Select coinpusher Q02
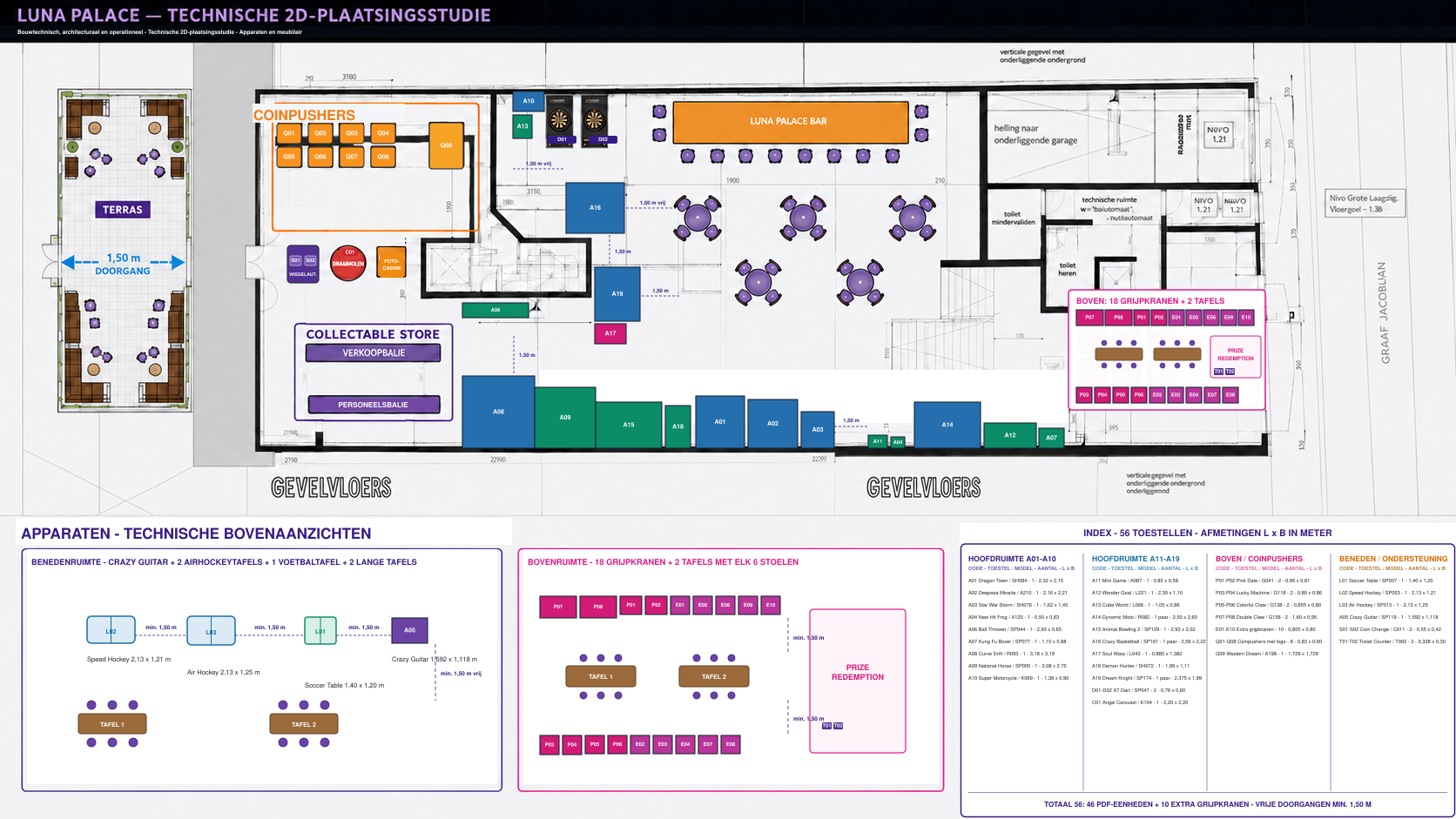Image resolution: width=1456 pixels, height=819 pixels. [x=320, y=133]
